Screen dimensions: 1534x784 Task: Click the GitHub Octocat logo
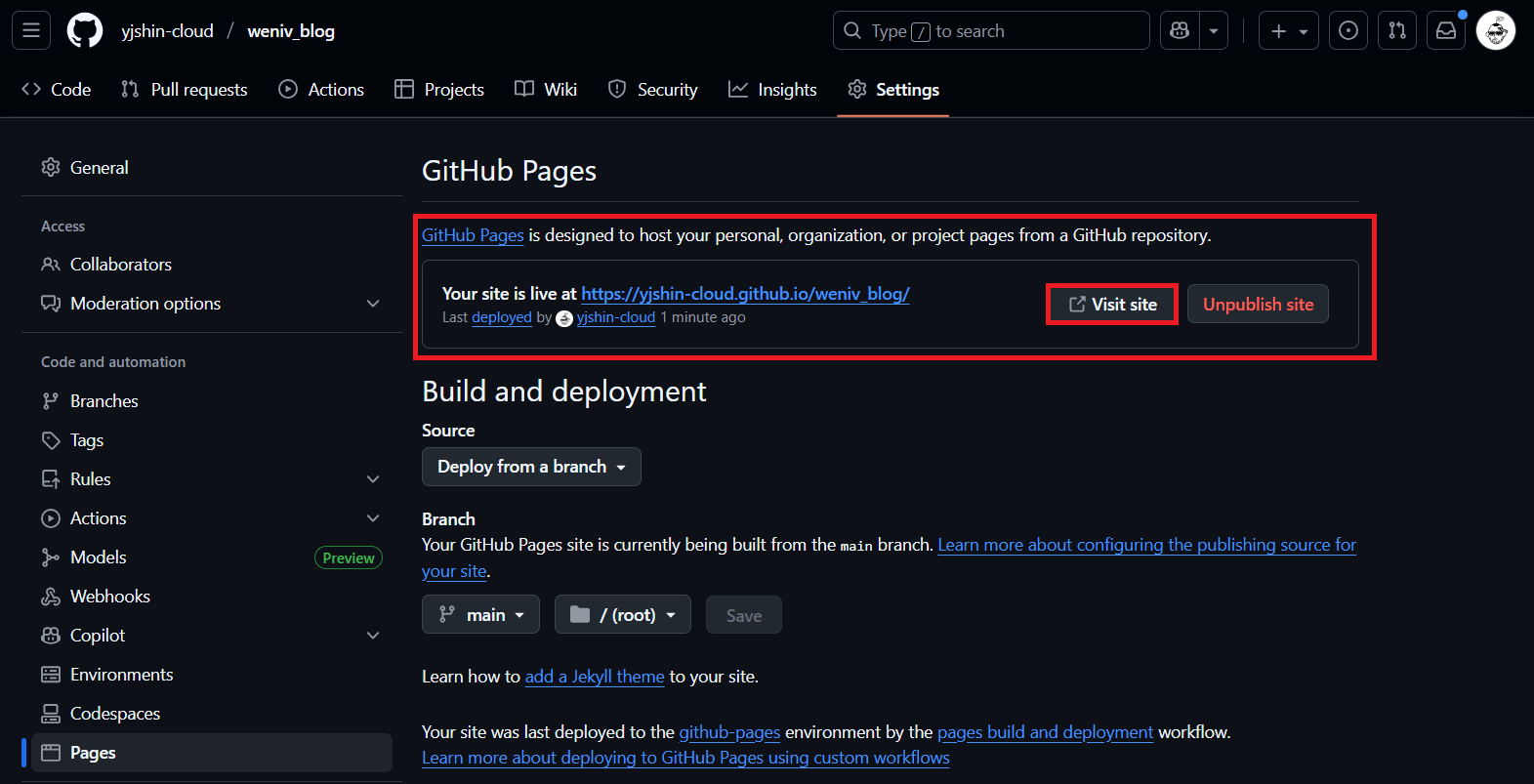click(85, 30)
